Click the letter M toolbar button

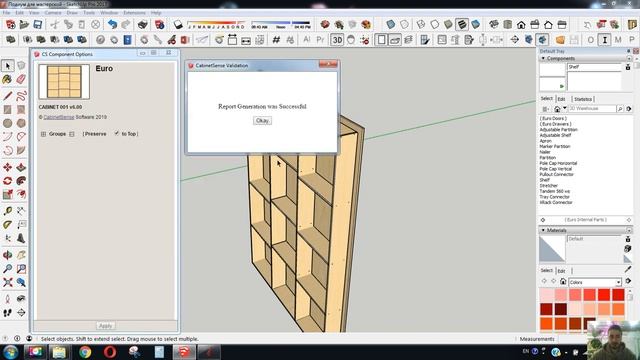618,40
